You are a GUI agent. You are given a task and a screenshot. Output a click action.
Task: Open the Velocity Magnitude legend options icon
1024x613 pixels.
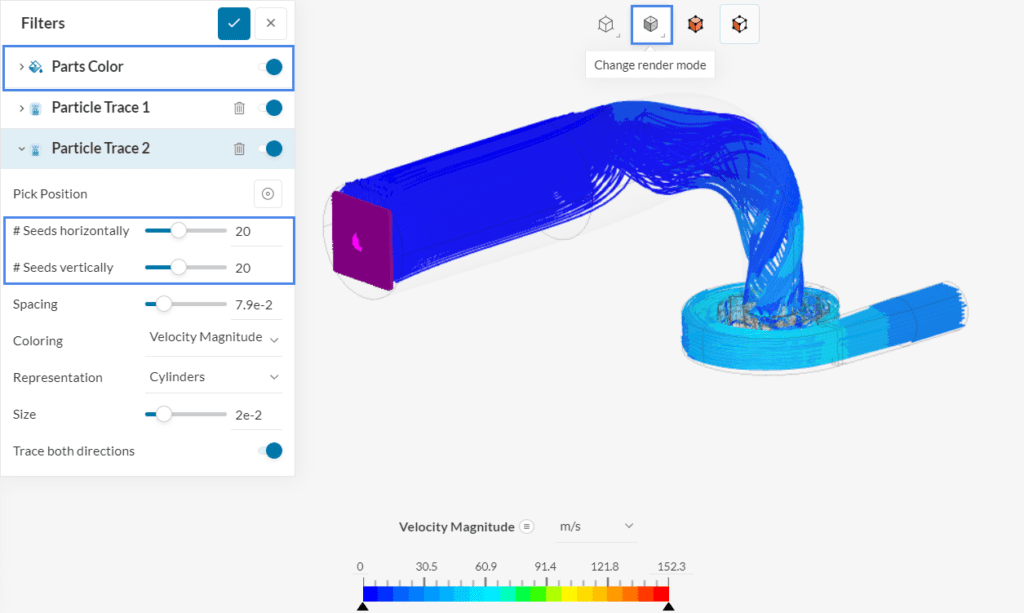(529, 526)
